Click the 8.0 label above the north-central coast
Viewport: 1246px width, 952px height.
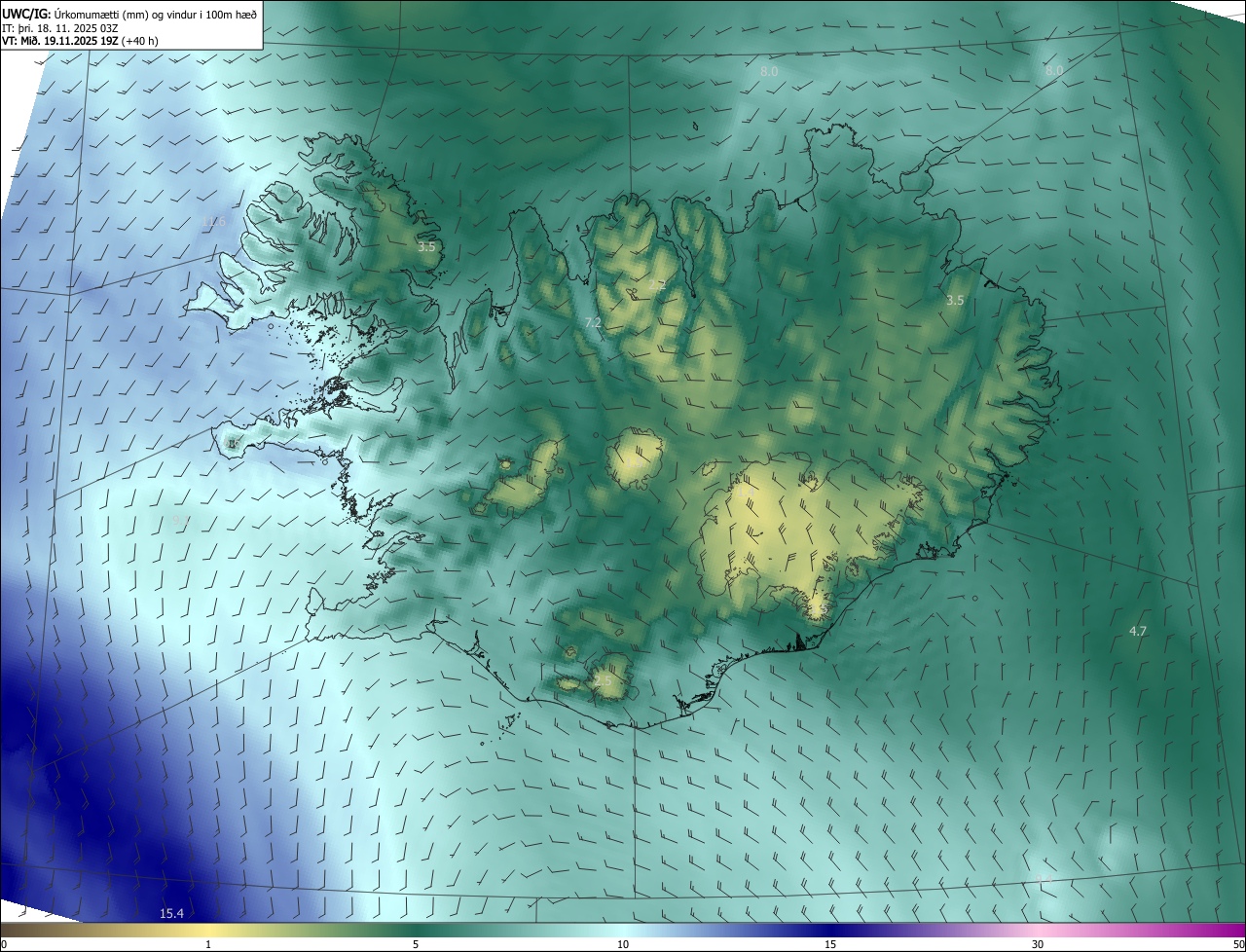(769, 72)
